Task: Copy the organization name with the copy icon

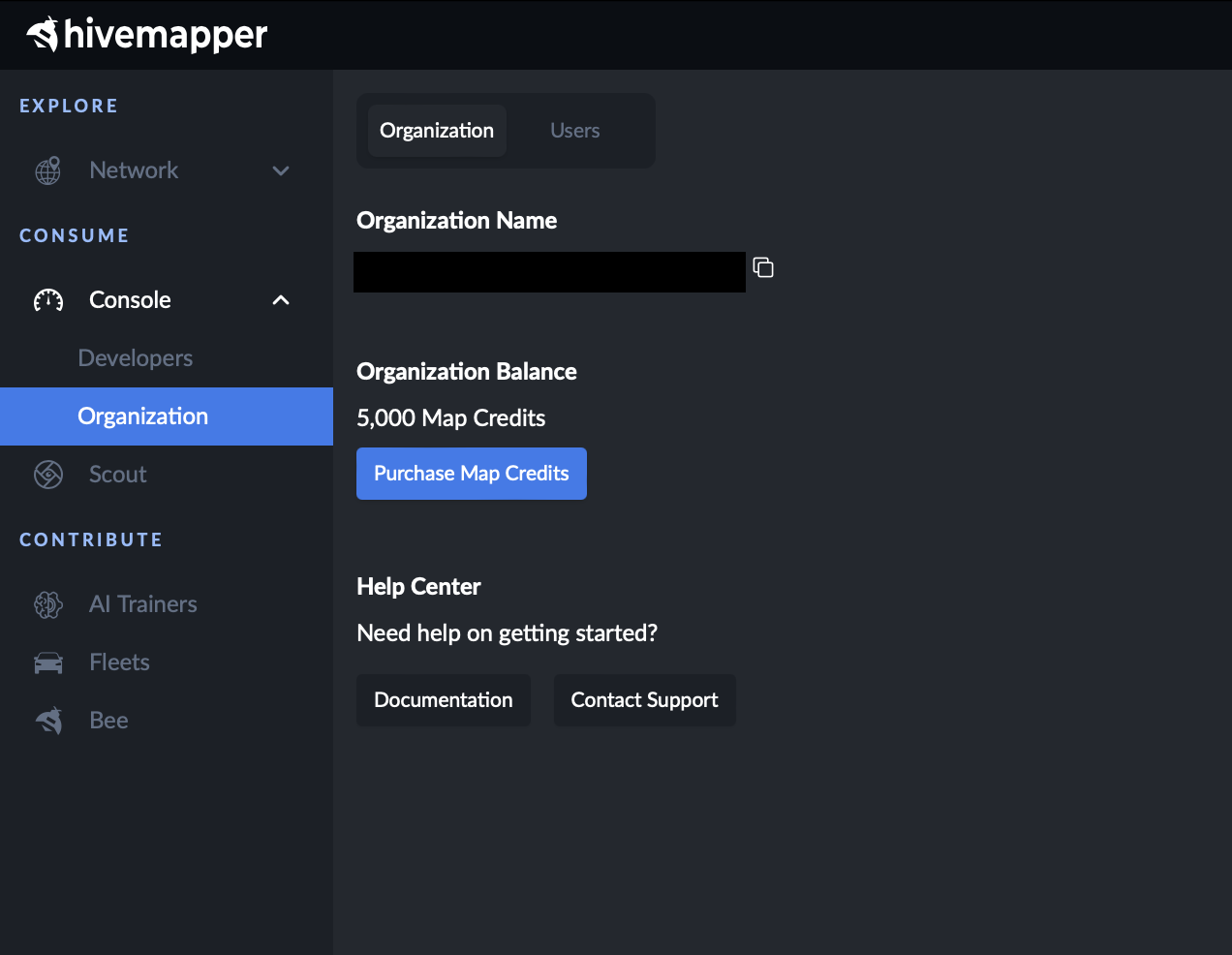Action: point(763,267)
